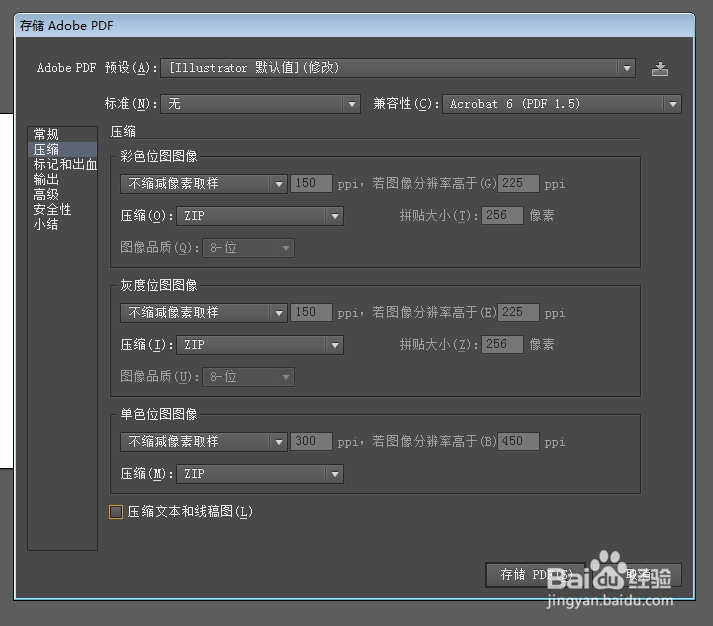Open the 兼容性 Acrobat 6 dropdown
Screen dimensions: 713x626
(x=562, y=104)
